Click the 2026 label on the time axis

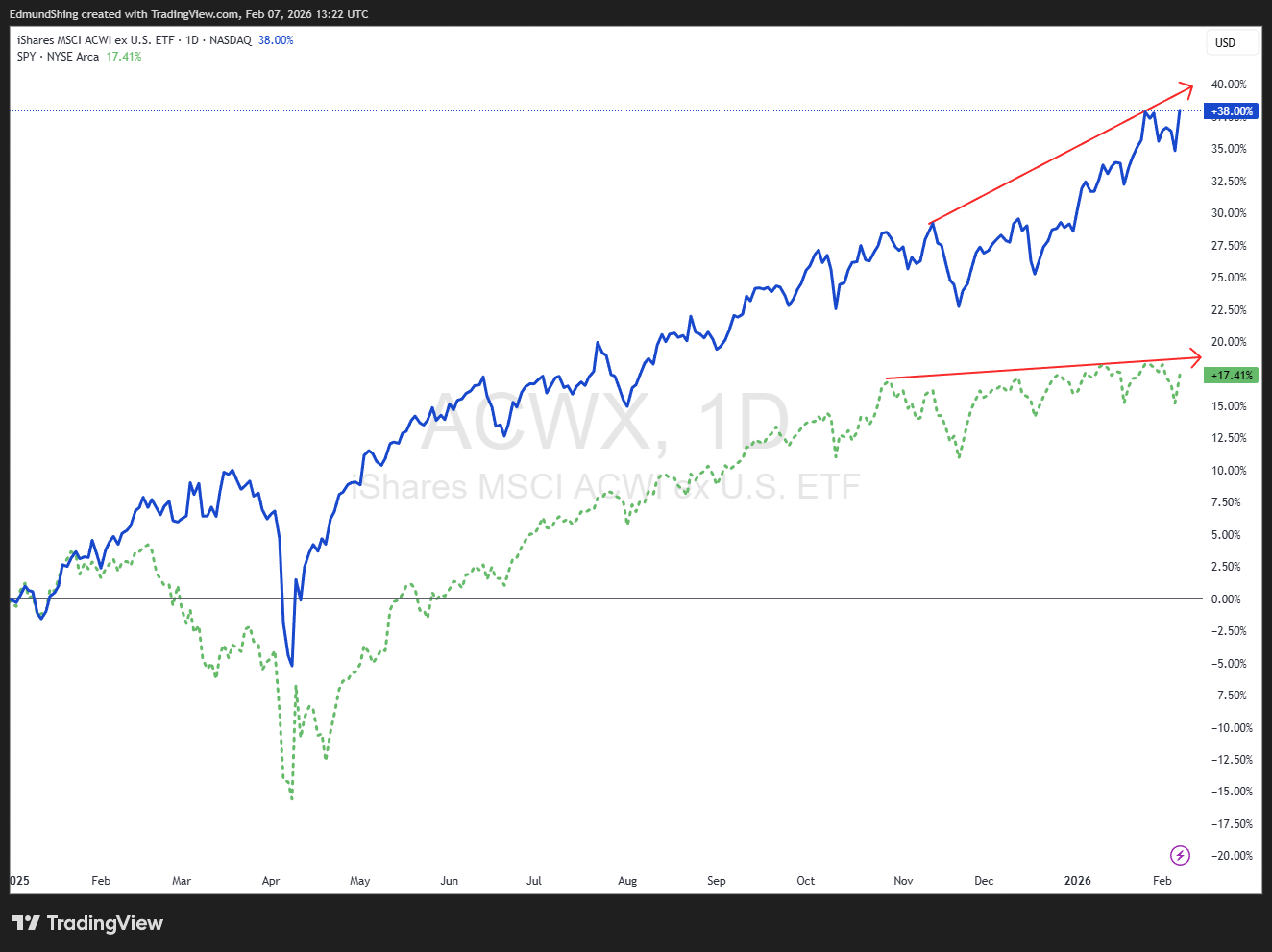click(1077, 881)
